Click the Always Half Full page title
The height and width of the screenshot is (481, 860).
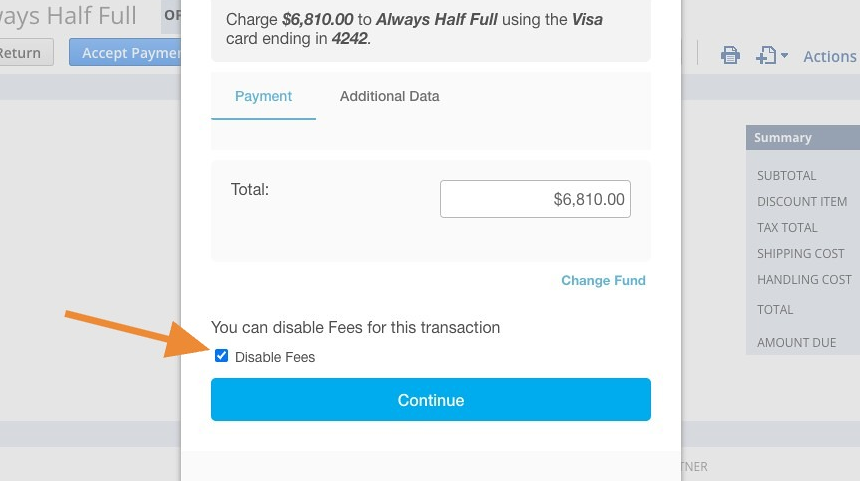pyautogui.click(x=68, y=15)
